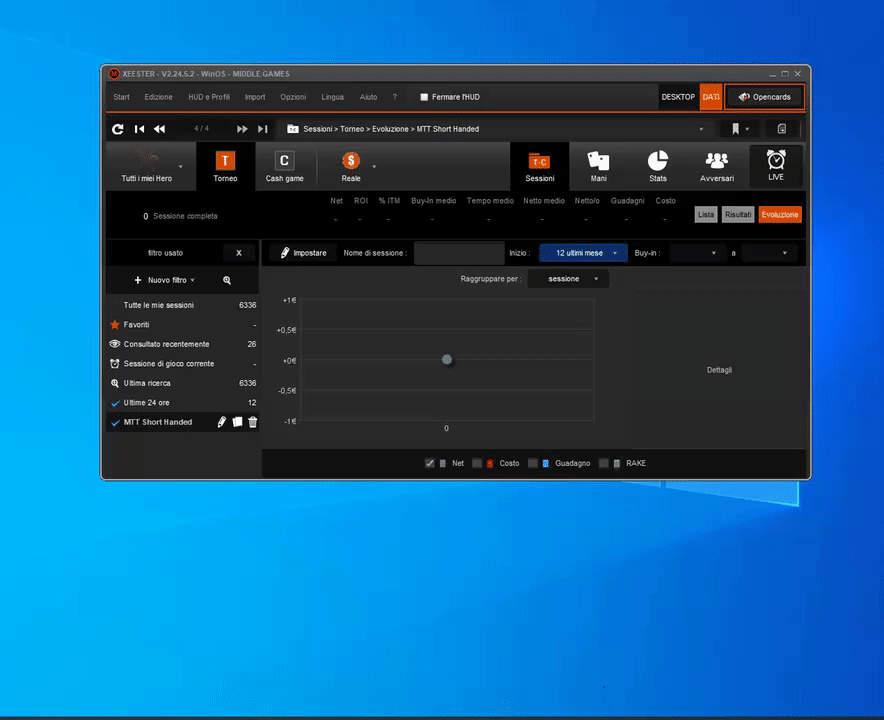The image size is (884, 720).
Task: Delete the MTT Short Handed filter
Action: 253,422
